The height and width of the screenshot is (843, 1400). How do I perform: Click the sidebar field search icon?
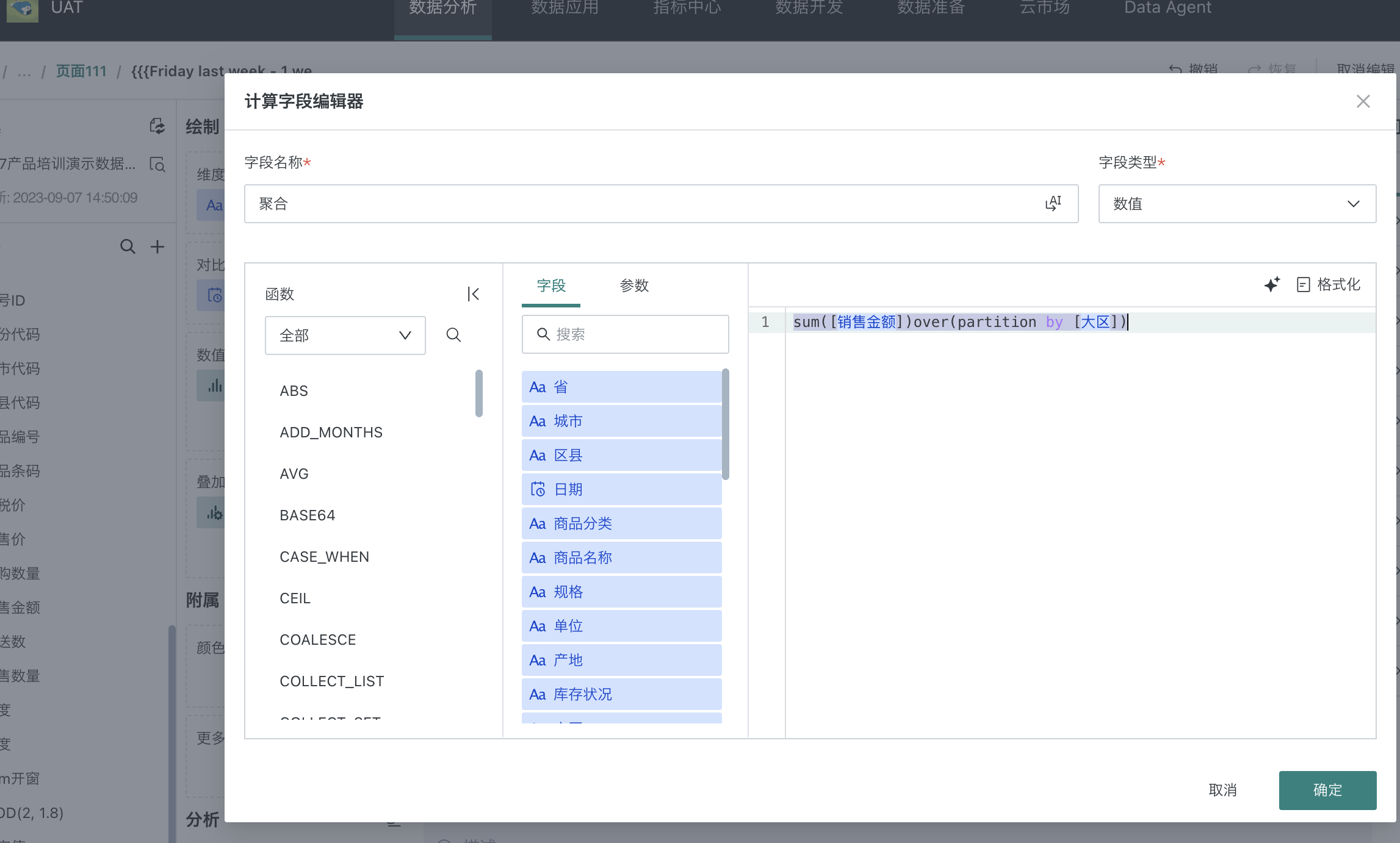[128, 246]
